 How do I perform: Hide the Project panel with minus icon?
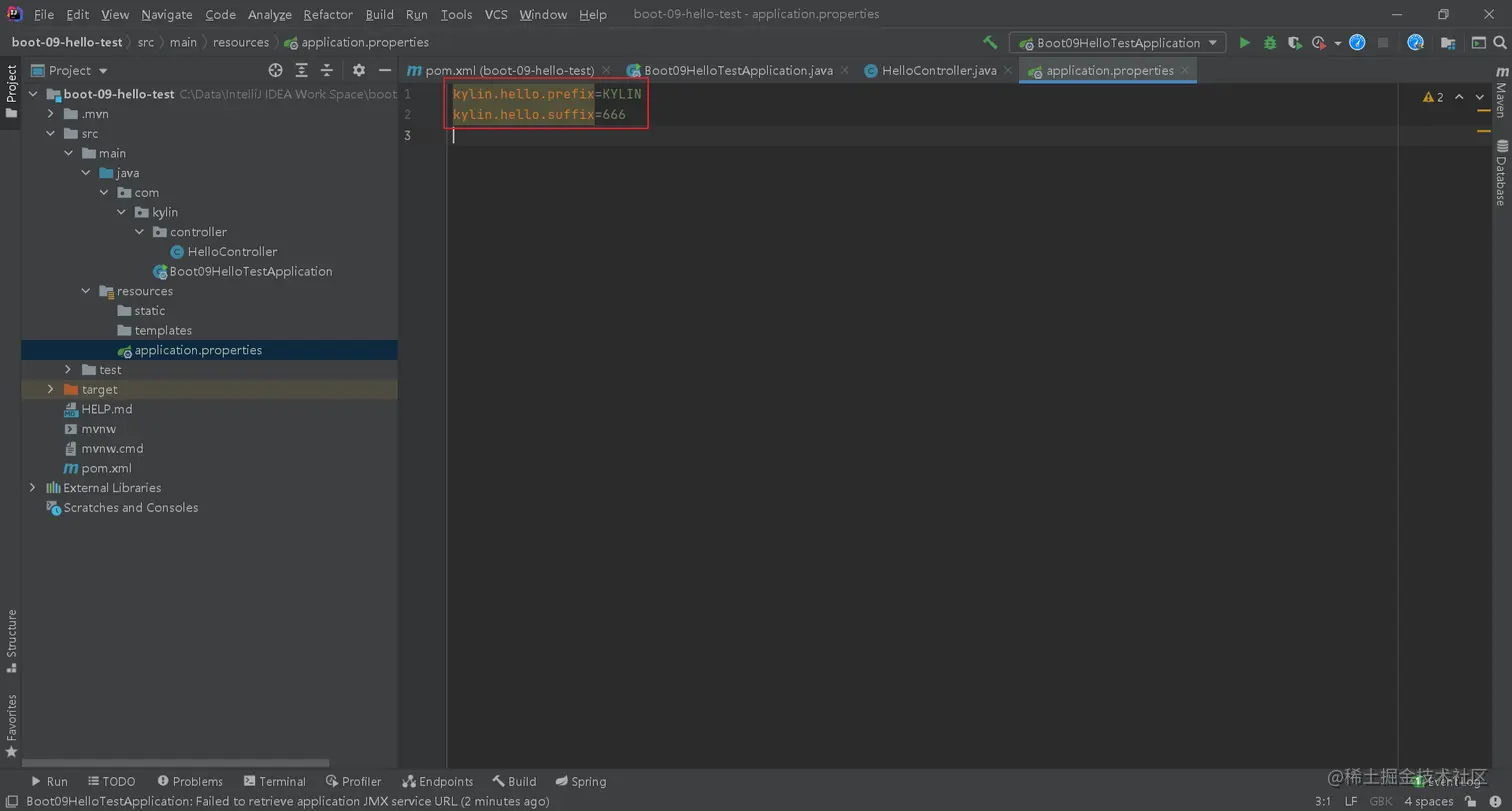point(384,70)
